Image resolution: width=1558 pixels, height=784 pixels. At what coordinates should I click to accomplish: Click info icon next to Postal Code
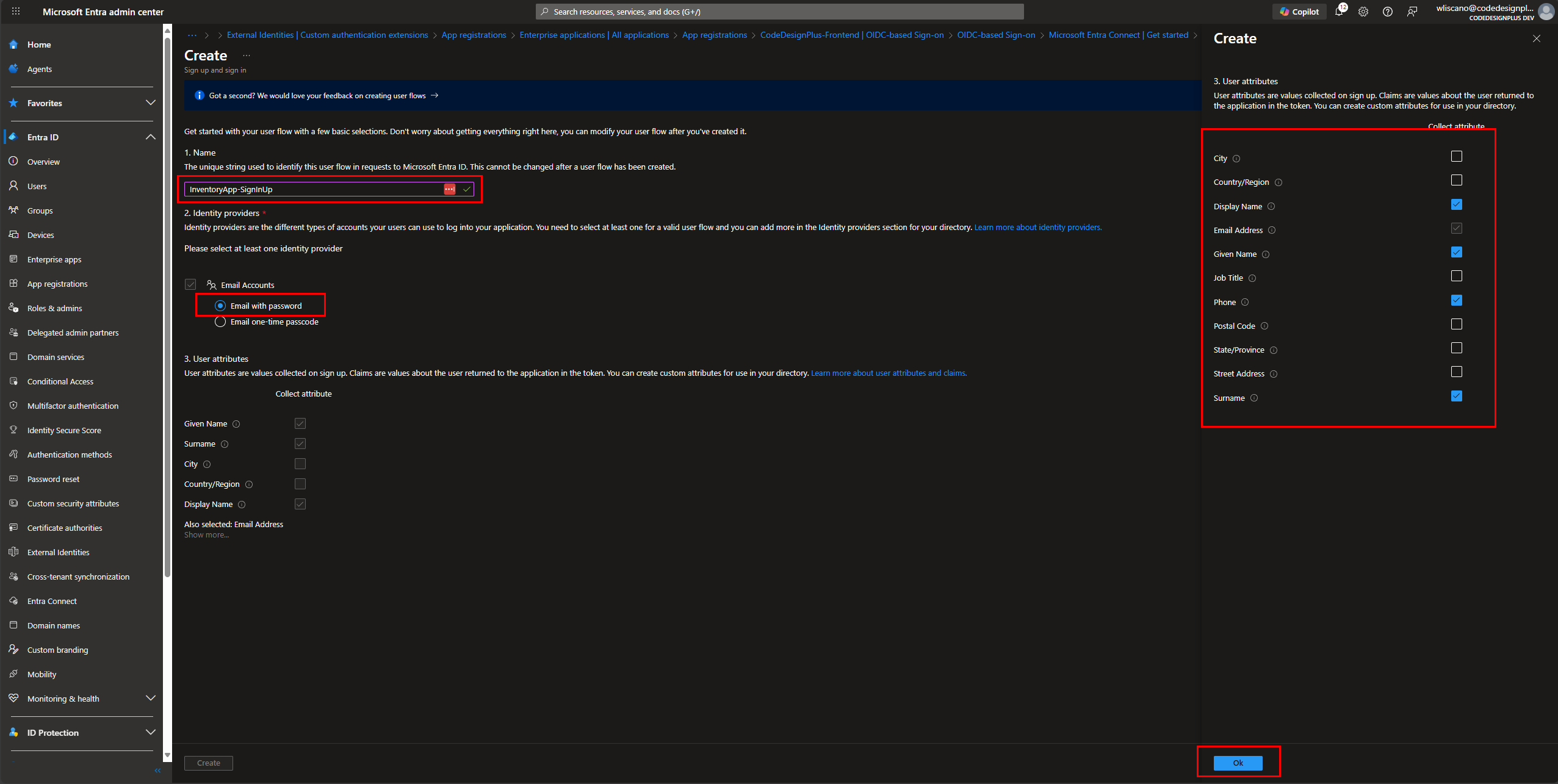point(1264,326)
